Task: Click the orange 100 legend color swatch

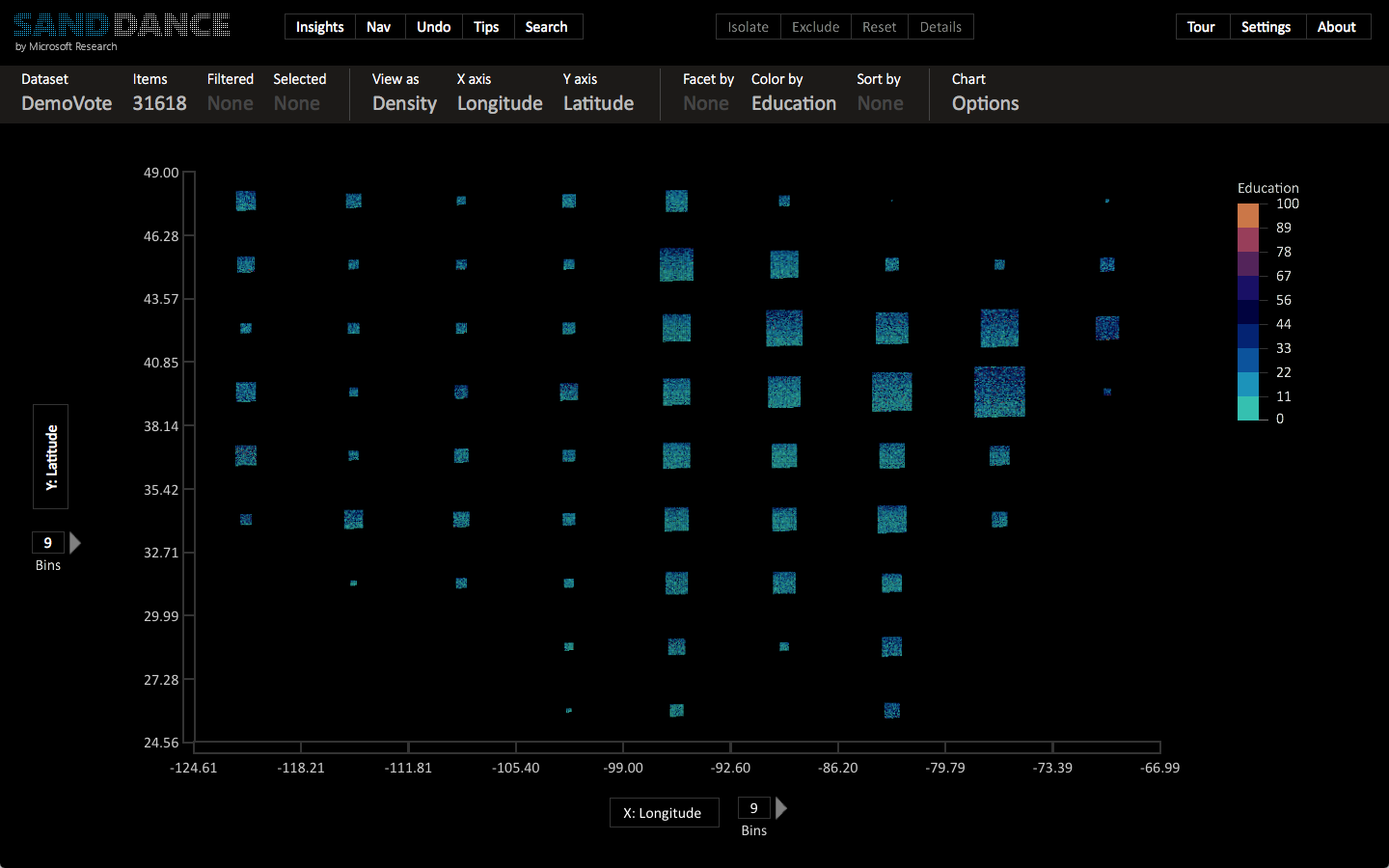Action: coord(1248,215)
